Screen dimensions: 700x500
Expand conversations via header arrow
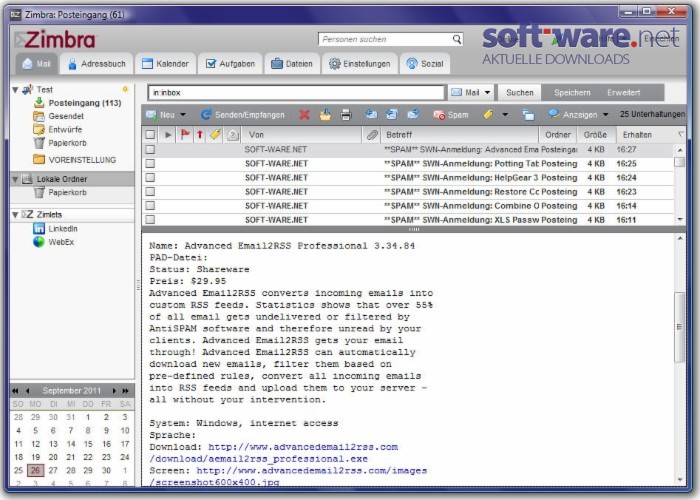pos(168,134)
